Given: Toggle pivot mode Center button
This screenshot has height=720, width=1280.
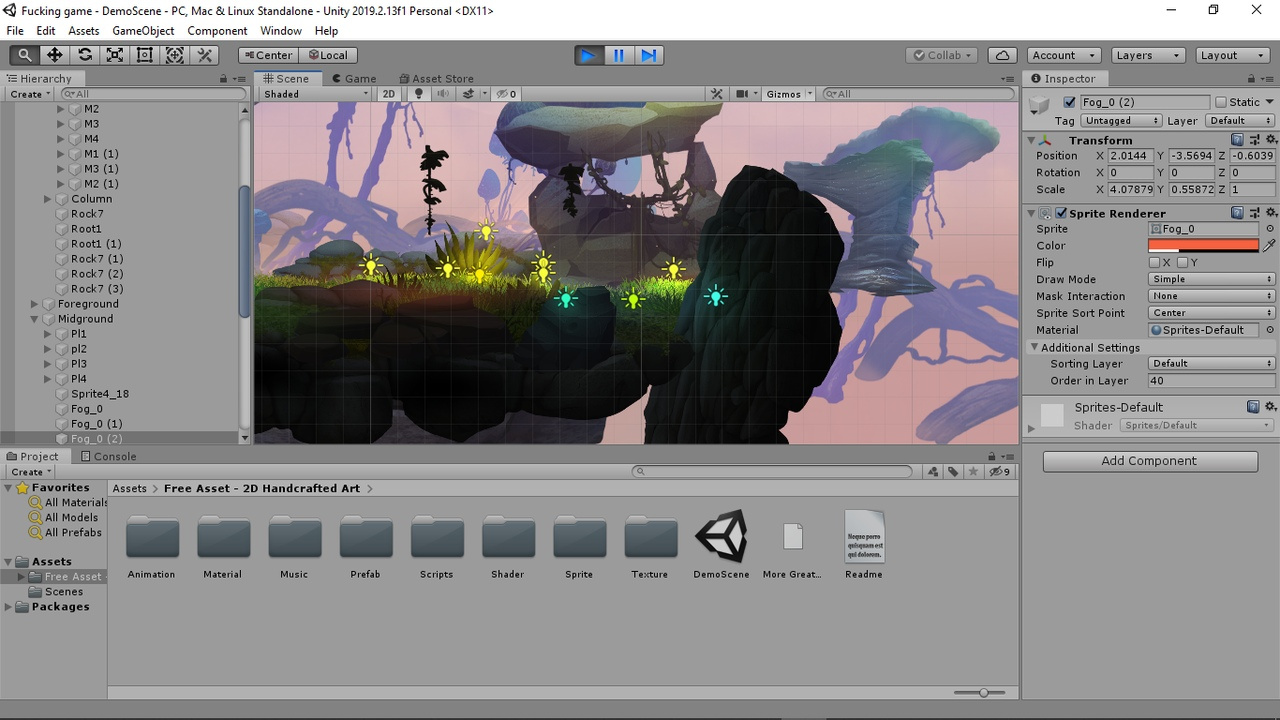Looking at the screenshot, I should click(x=267, y=55).
